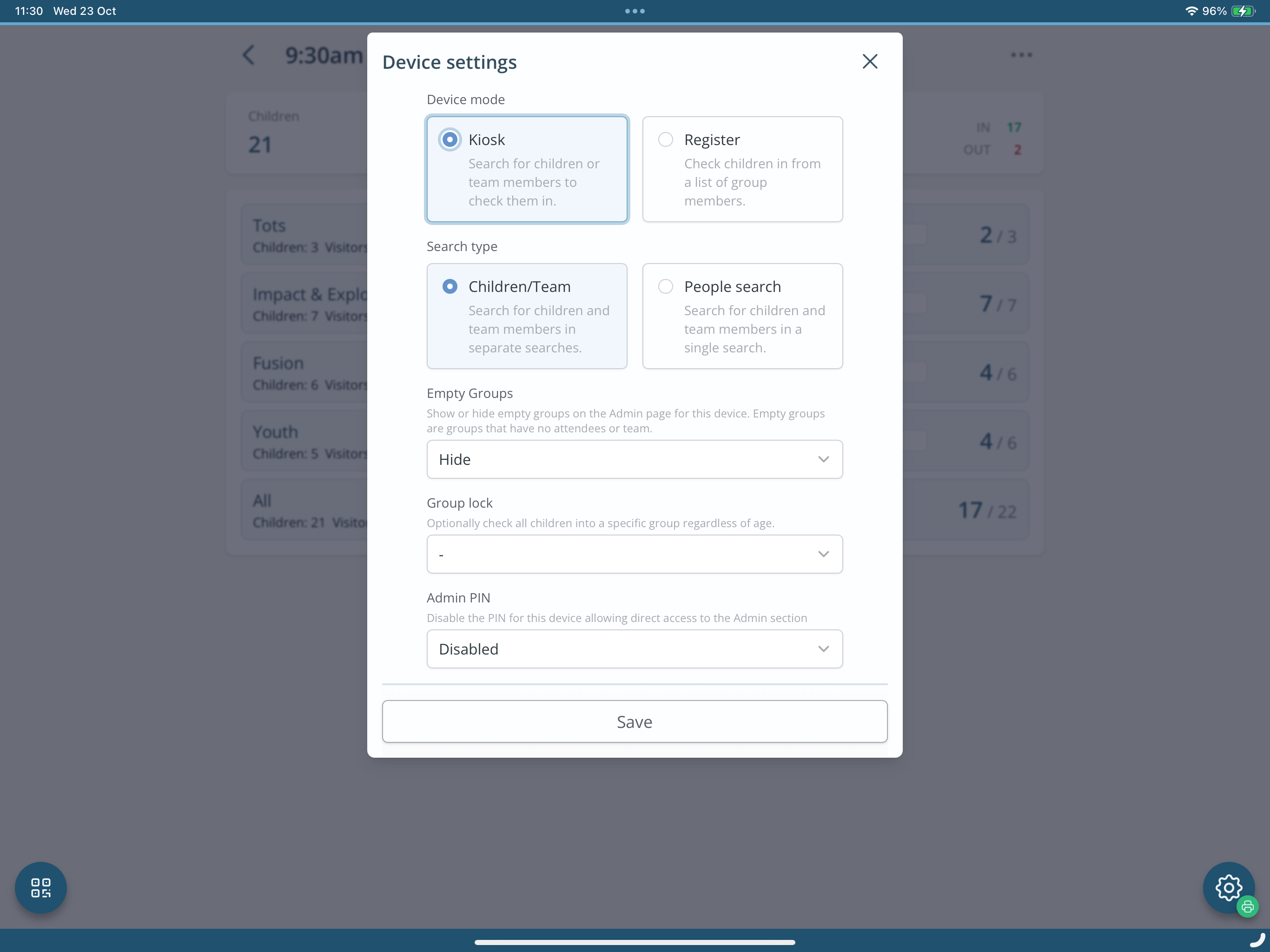Viewport: 1270px width, 952px height.
Task: Go back using the left chevron
Action: pyautogui.click(x=249, y=55)
